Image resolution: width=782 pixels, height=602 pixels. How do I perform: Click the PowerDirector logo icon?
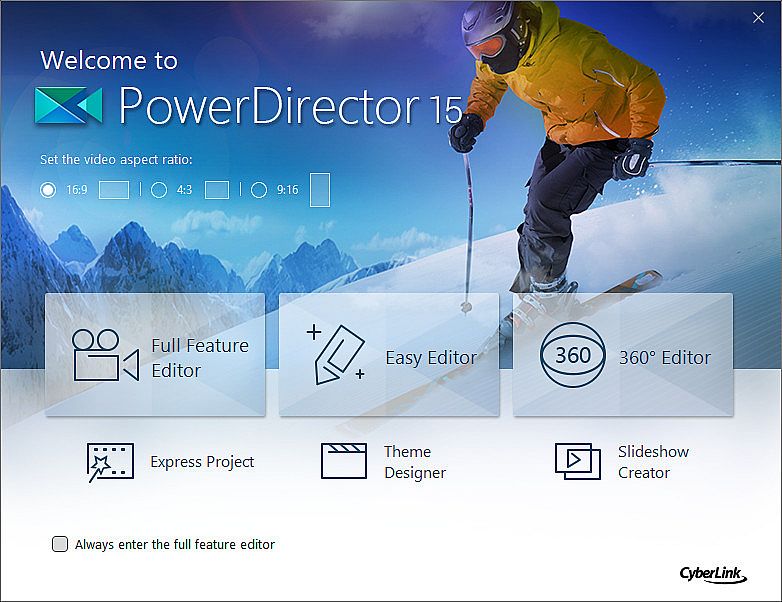68,105
